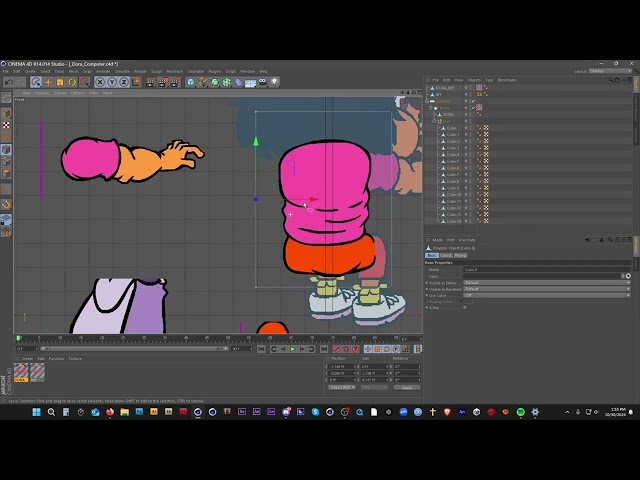
Task: Open Visible in Renderer dropdown
Action: point(547,289)
